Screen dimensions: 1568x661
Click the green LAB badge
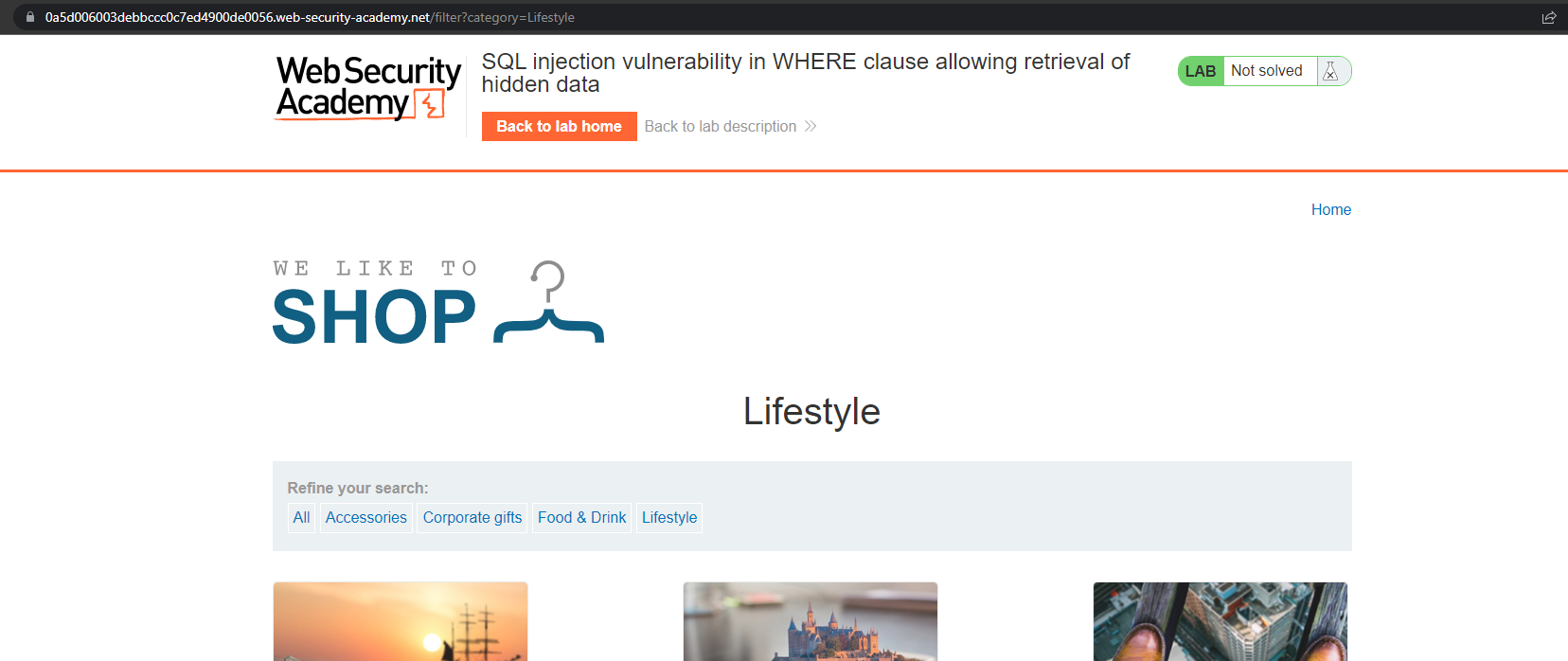click(x=1200, y=70)
